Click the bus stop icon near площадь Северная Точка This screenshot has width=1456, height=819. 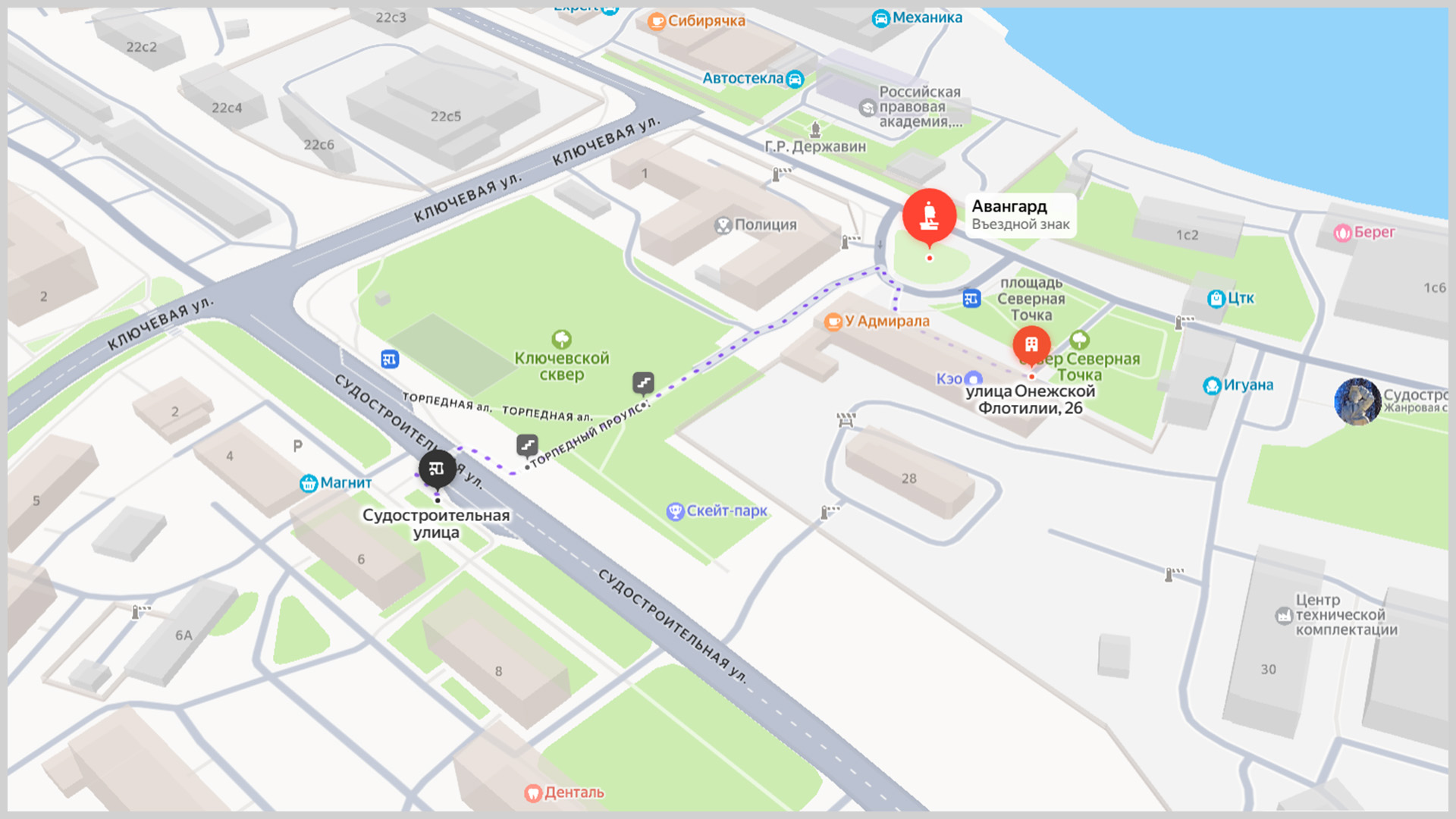(x=972, y=299)
